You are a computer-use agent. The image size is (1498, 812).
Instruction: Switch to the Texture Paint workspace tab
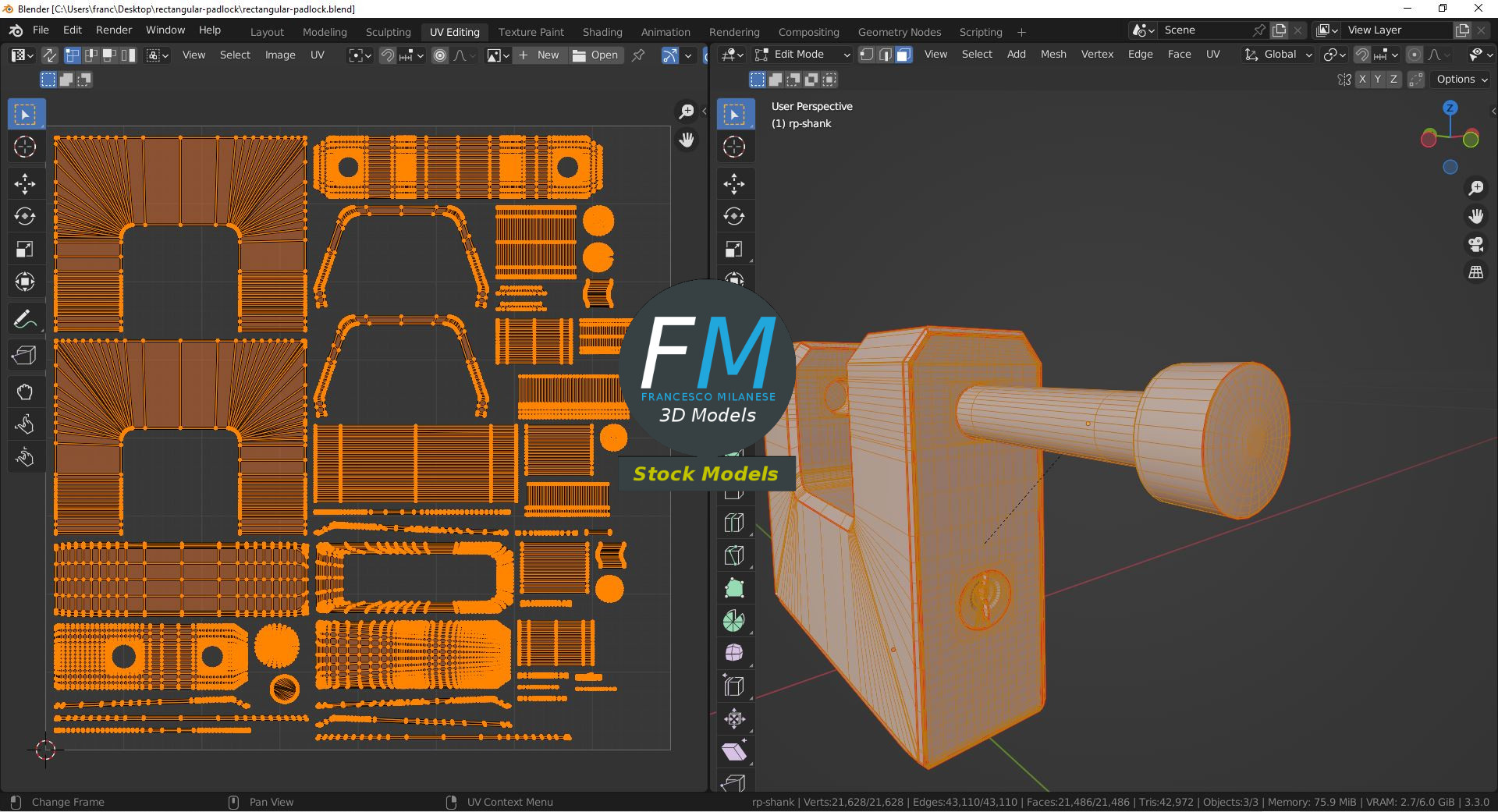pyautogui.click(x=531, y=32)
